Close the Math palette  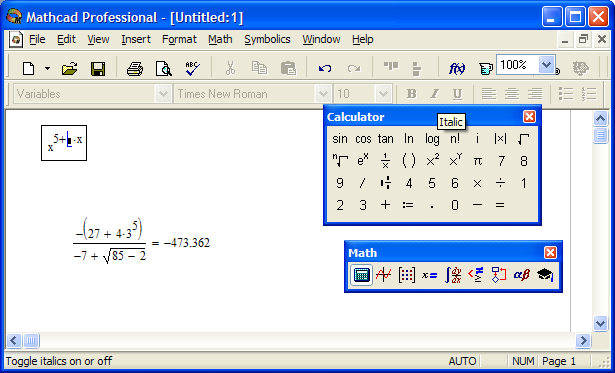550,252
